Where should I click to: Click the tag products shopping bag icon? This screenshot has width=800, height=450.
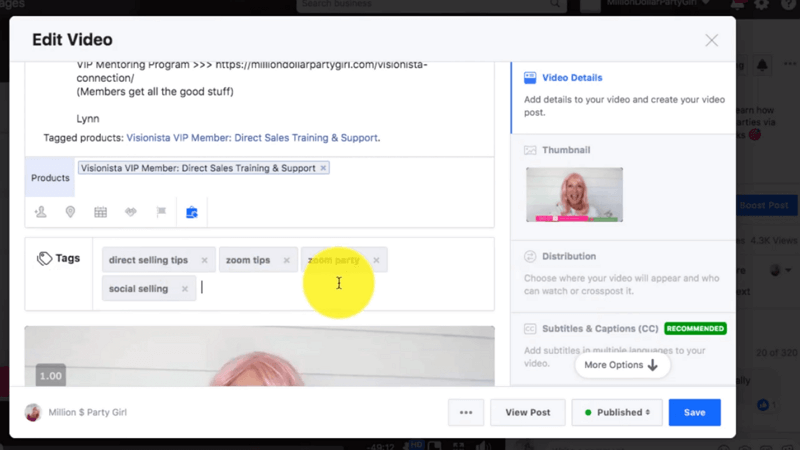[192, 212]
